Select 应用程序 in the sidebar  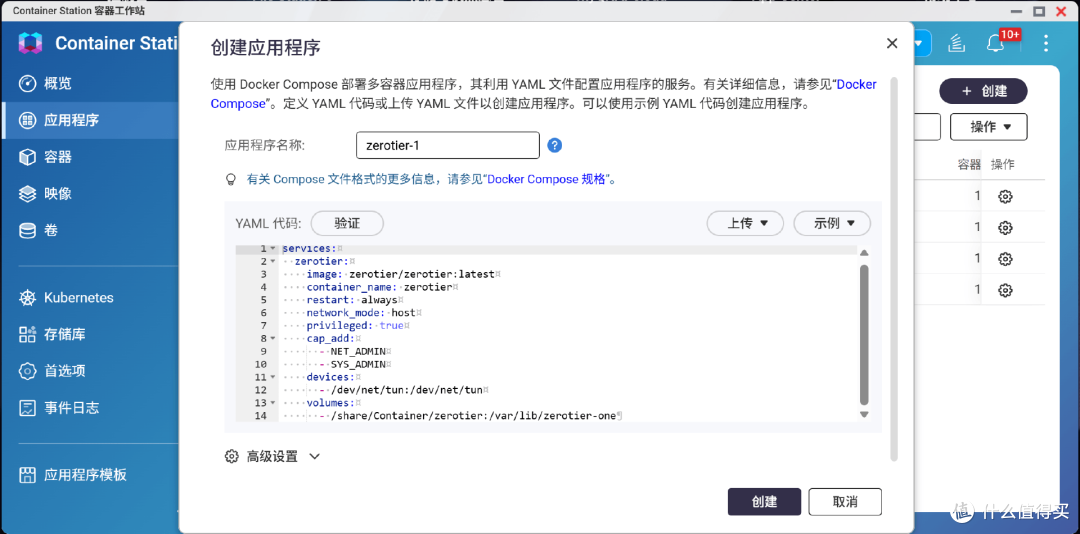pos(90,121)
